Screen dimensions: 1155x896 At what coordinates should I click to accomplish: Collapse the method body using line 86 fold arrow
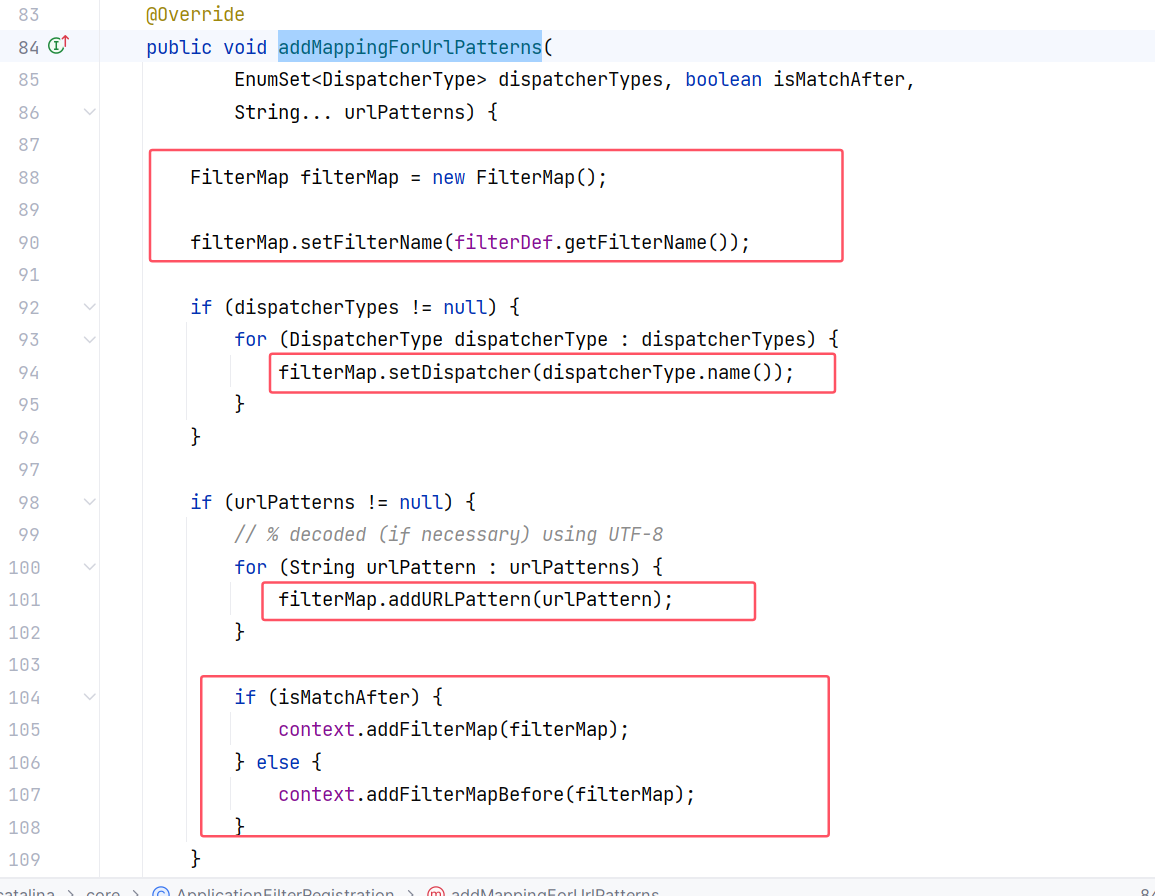(90, 112)
